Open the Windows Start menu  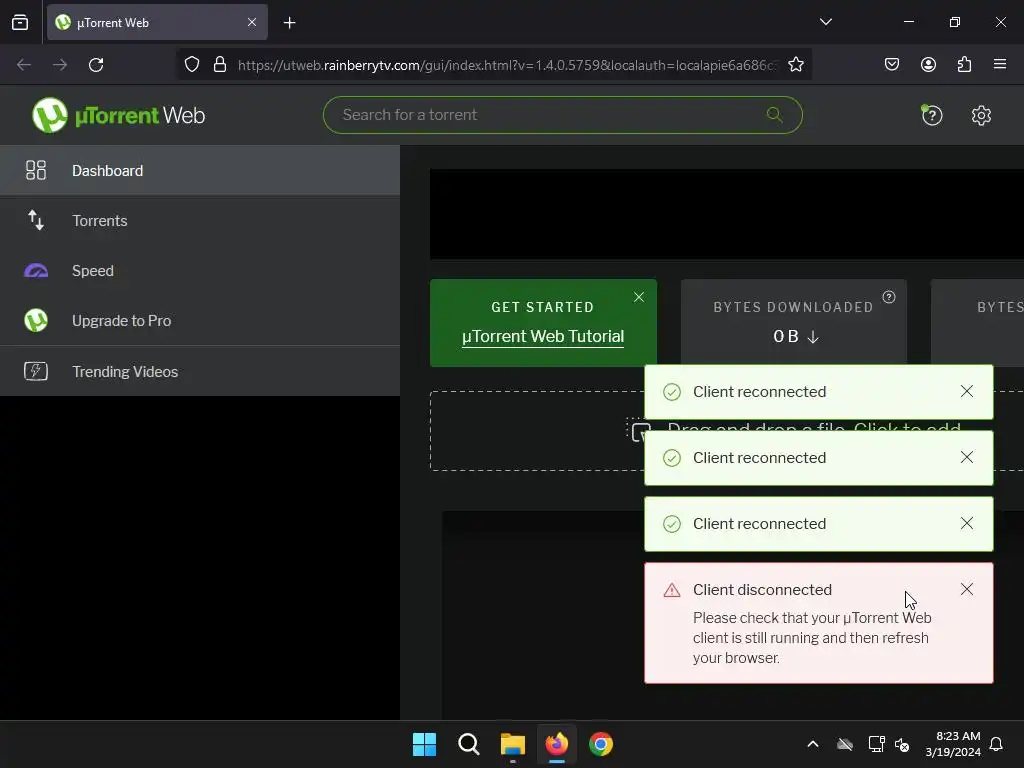[424, 744]
